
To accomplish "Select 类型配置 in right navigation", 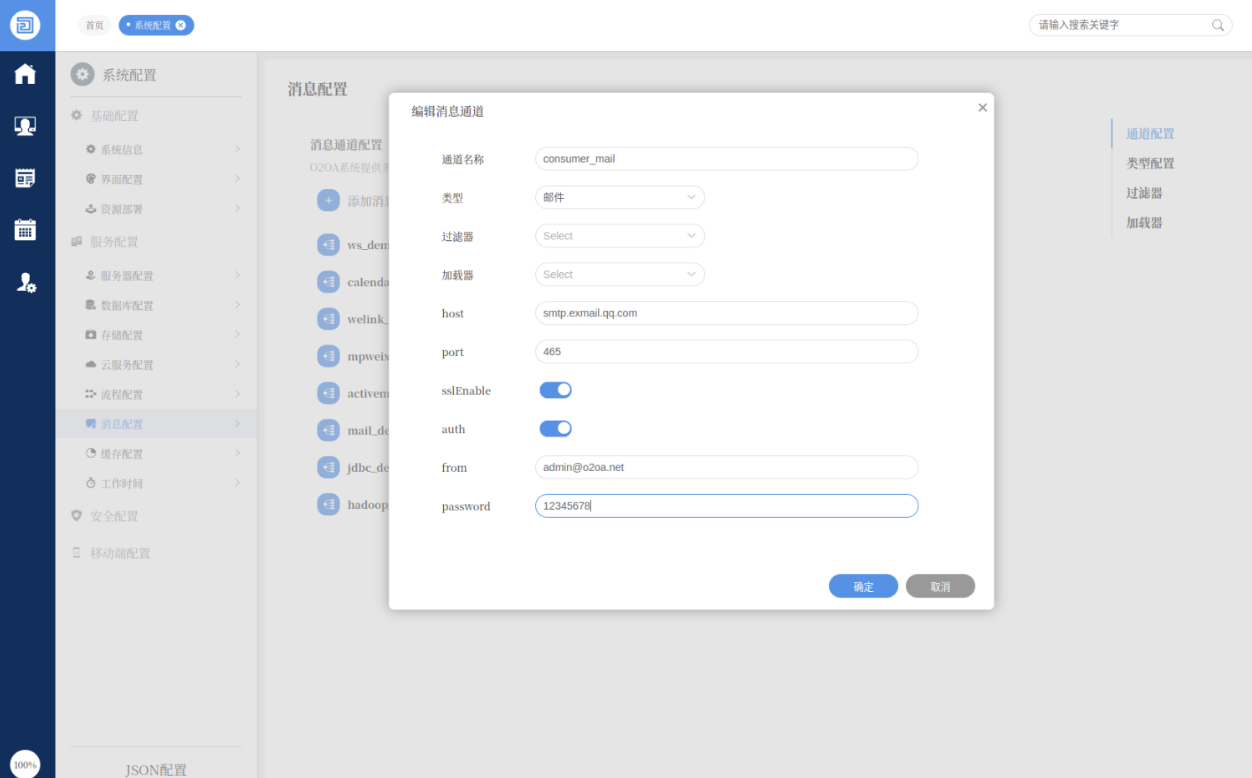I will pyautogui.click(x=1150, y=163).
